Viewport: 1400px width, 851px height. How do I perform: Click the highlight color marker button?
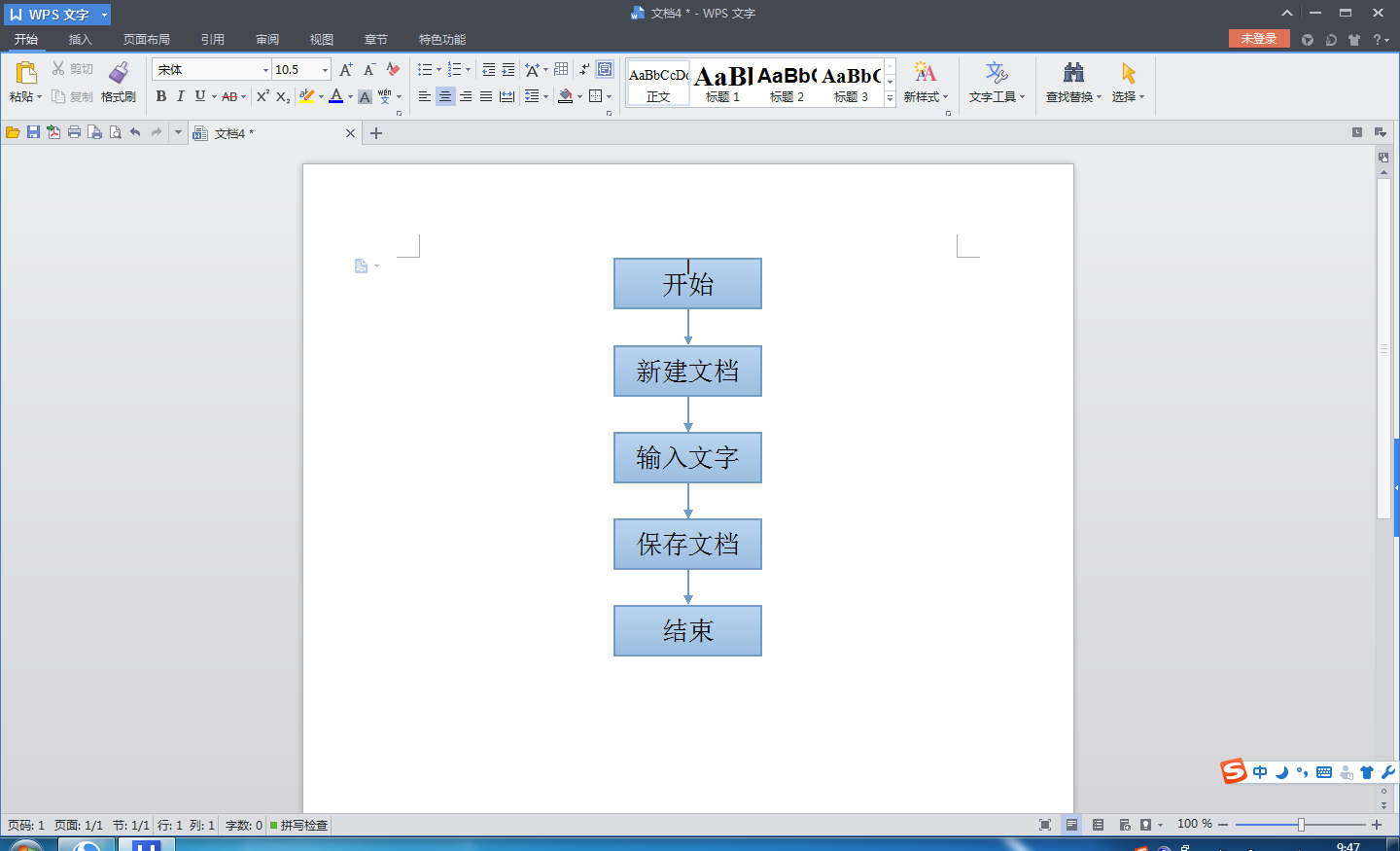tap(307, 96)
